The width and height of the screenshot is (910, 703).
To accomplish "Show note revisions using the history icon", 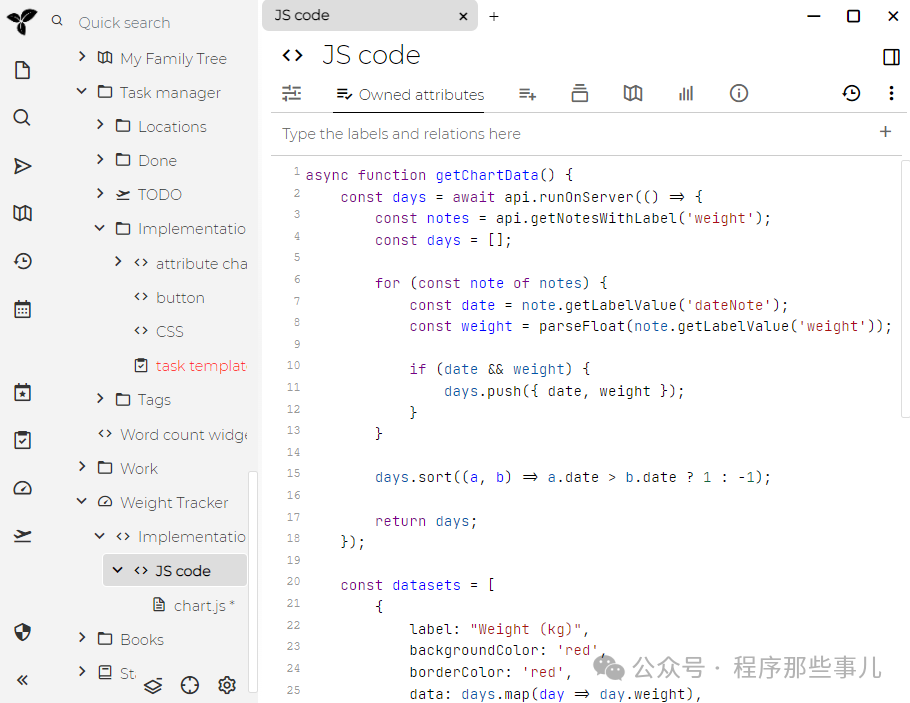I will (x=851, y=94).
